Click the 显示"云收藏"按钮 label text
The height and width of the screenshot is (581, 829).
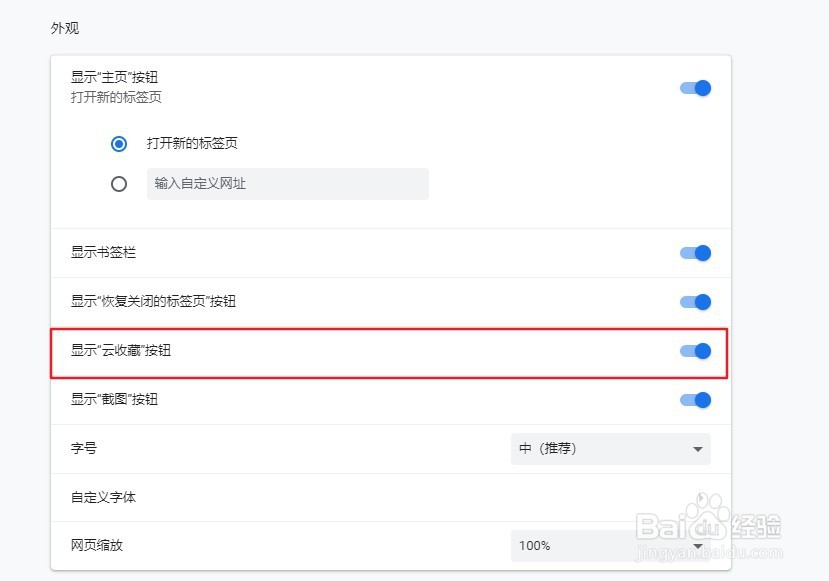point(128,351)
